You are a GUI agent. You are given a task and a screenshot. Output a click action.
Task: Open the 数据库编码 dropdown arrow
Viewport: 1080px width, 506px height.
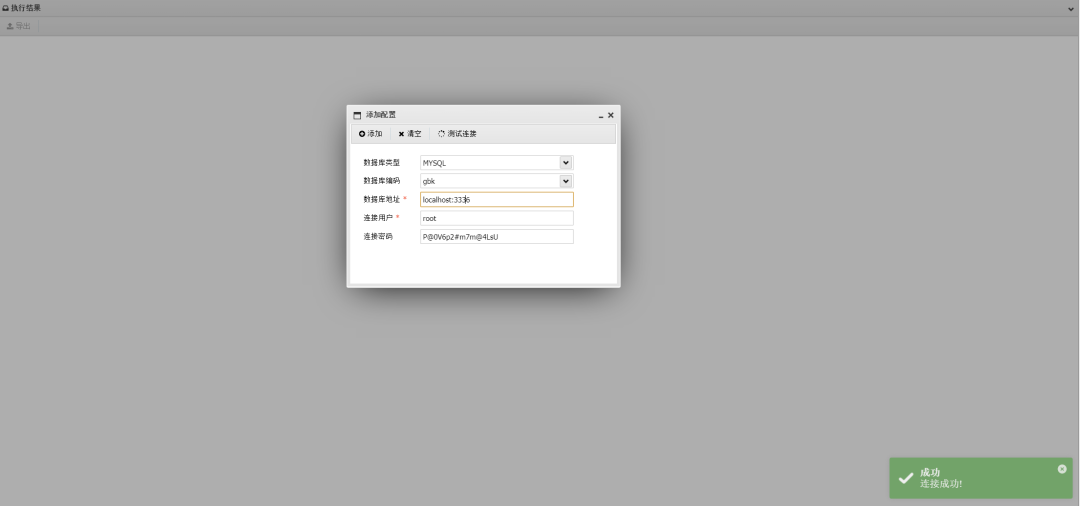click(565, 181)
